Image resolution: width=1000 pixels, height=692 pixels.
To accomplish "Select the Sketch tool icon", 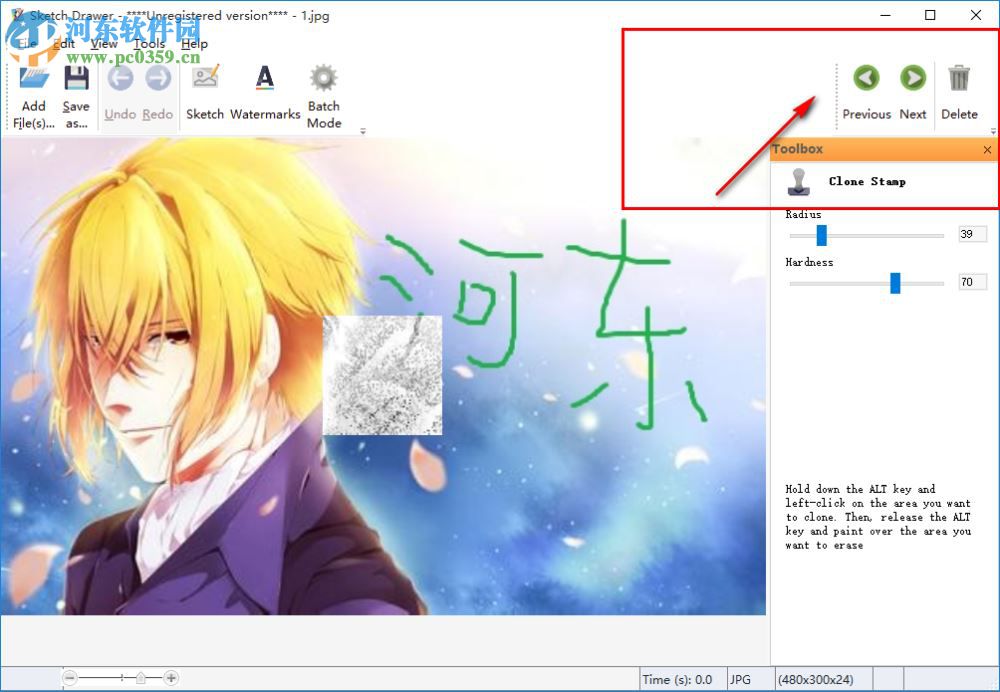I will pos(204,78).
